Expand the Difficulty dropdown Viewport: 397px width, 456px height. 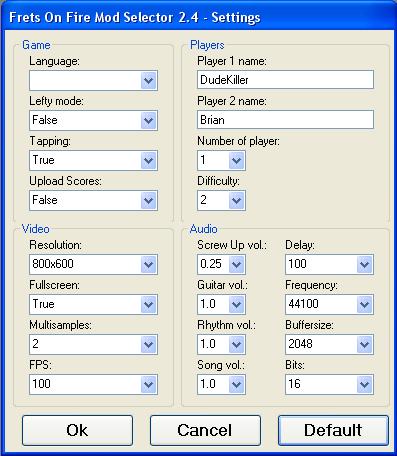coord(221,200)
